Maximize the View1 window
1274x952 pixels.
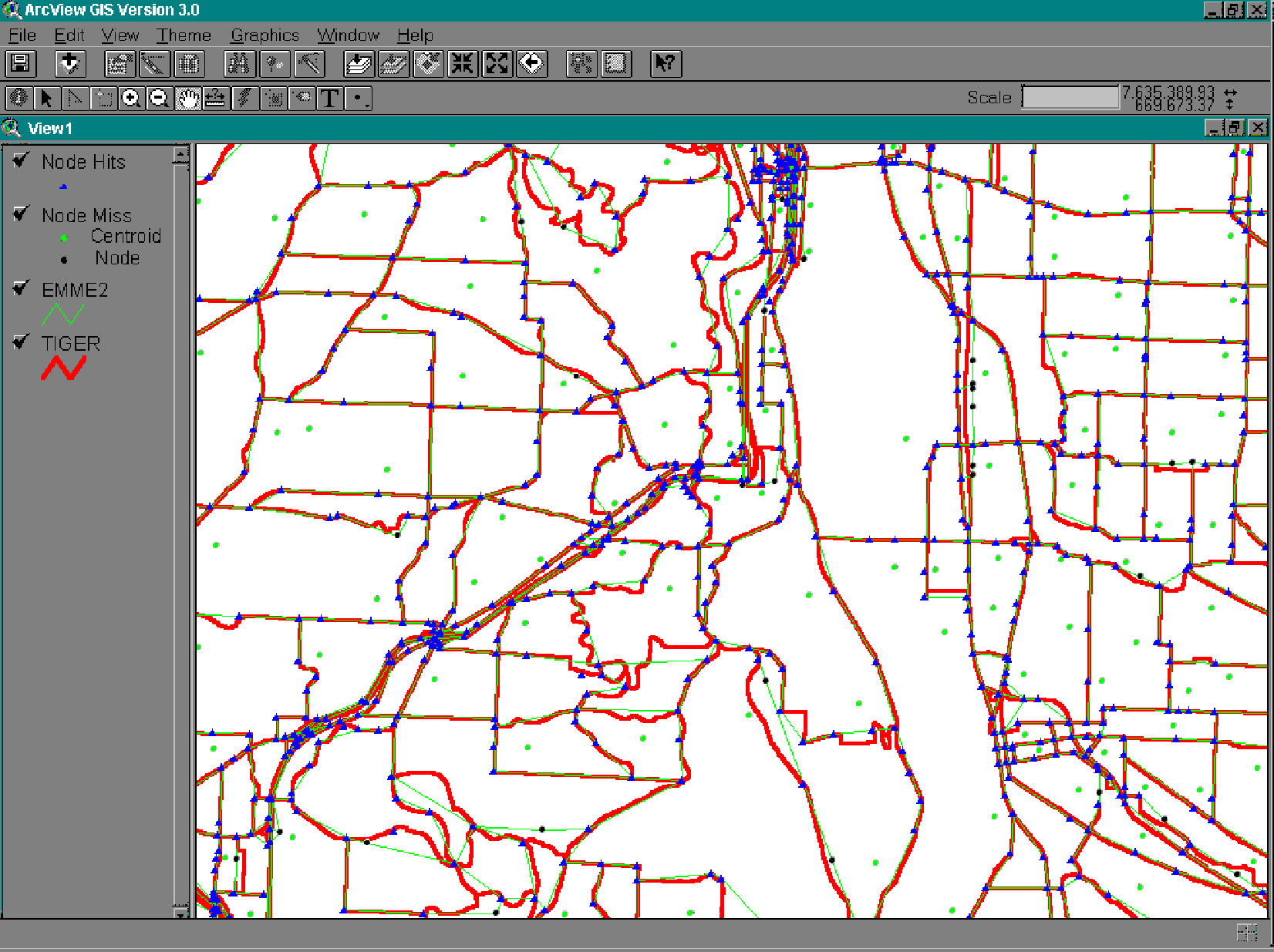click(1235, 128)
